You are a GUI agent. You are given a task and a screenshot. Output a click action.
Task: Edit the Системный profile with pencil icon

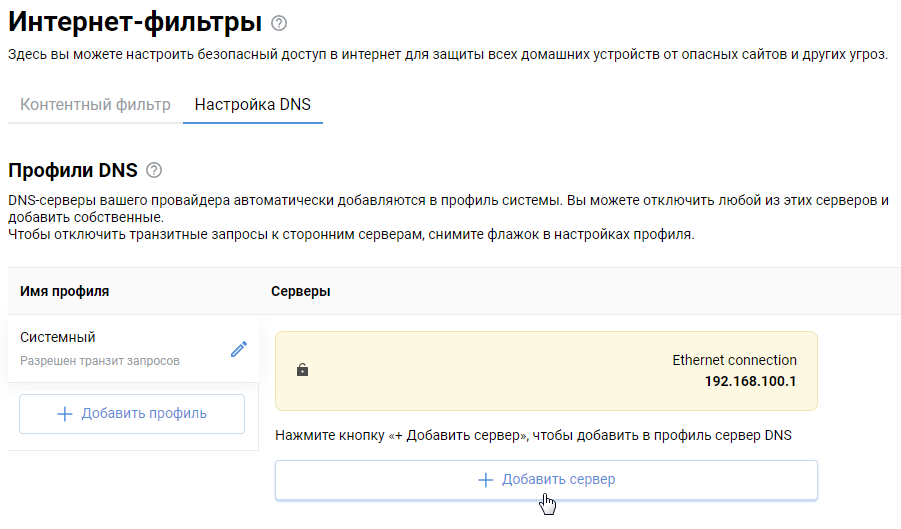pos(238,349)
